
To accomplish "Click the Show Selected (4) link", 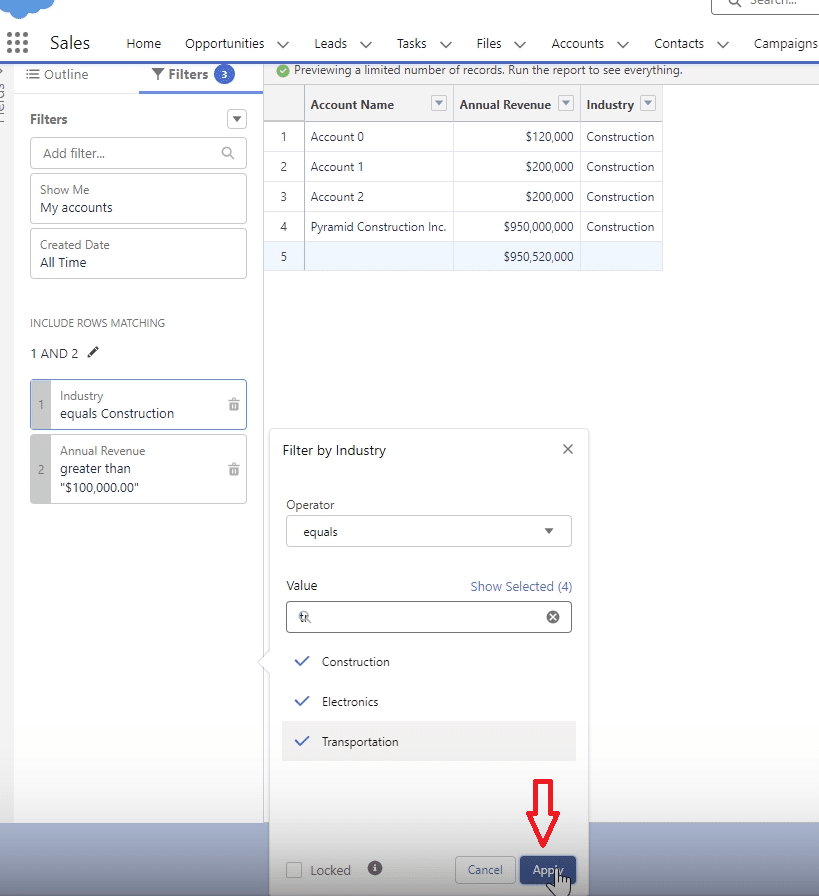I will 521,586.
